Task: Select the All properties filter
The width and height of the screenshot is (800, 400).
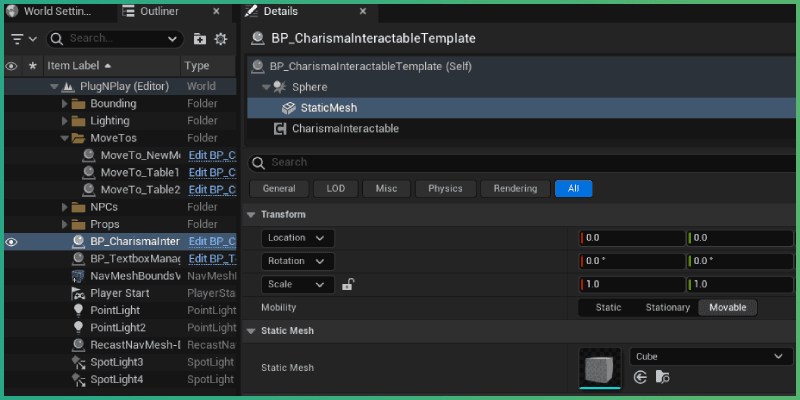Action: (573, 189)
